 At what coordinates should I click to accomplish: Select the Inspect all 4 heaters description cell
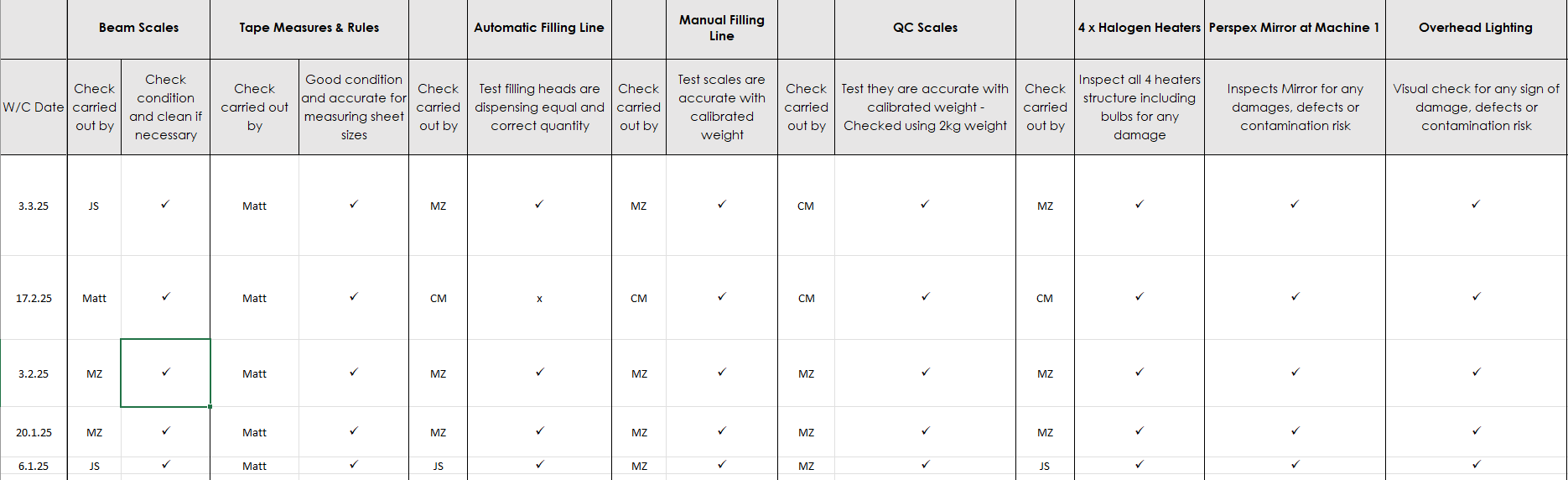(x=1139, y=107)
